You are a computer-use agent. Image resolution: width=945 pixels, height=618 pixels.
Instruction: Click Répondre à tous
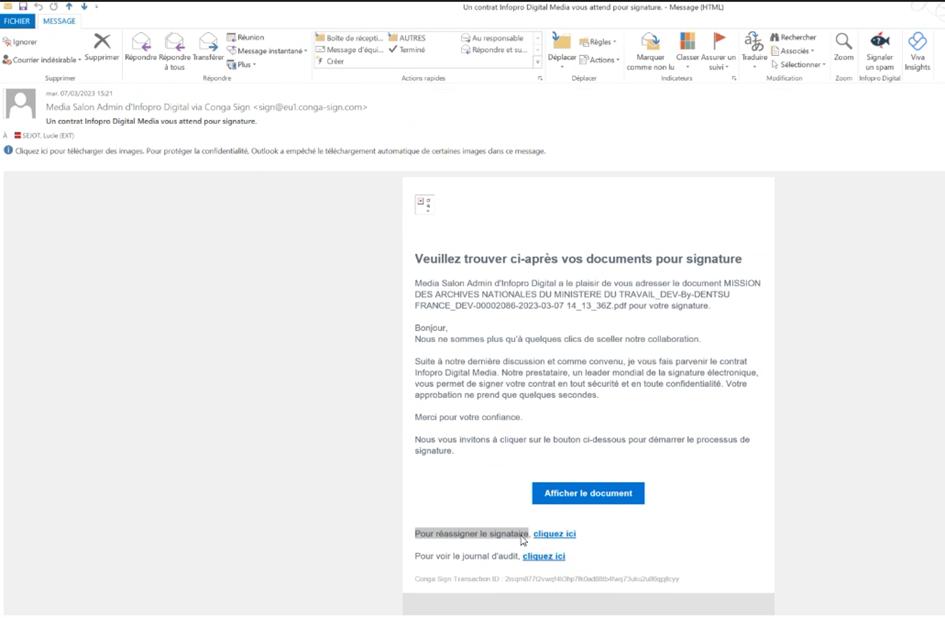pyautogui.click(x=174, y=51)
